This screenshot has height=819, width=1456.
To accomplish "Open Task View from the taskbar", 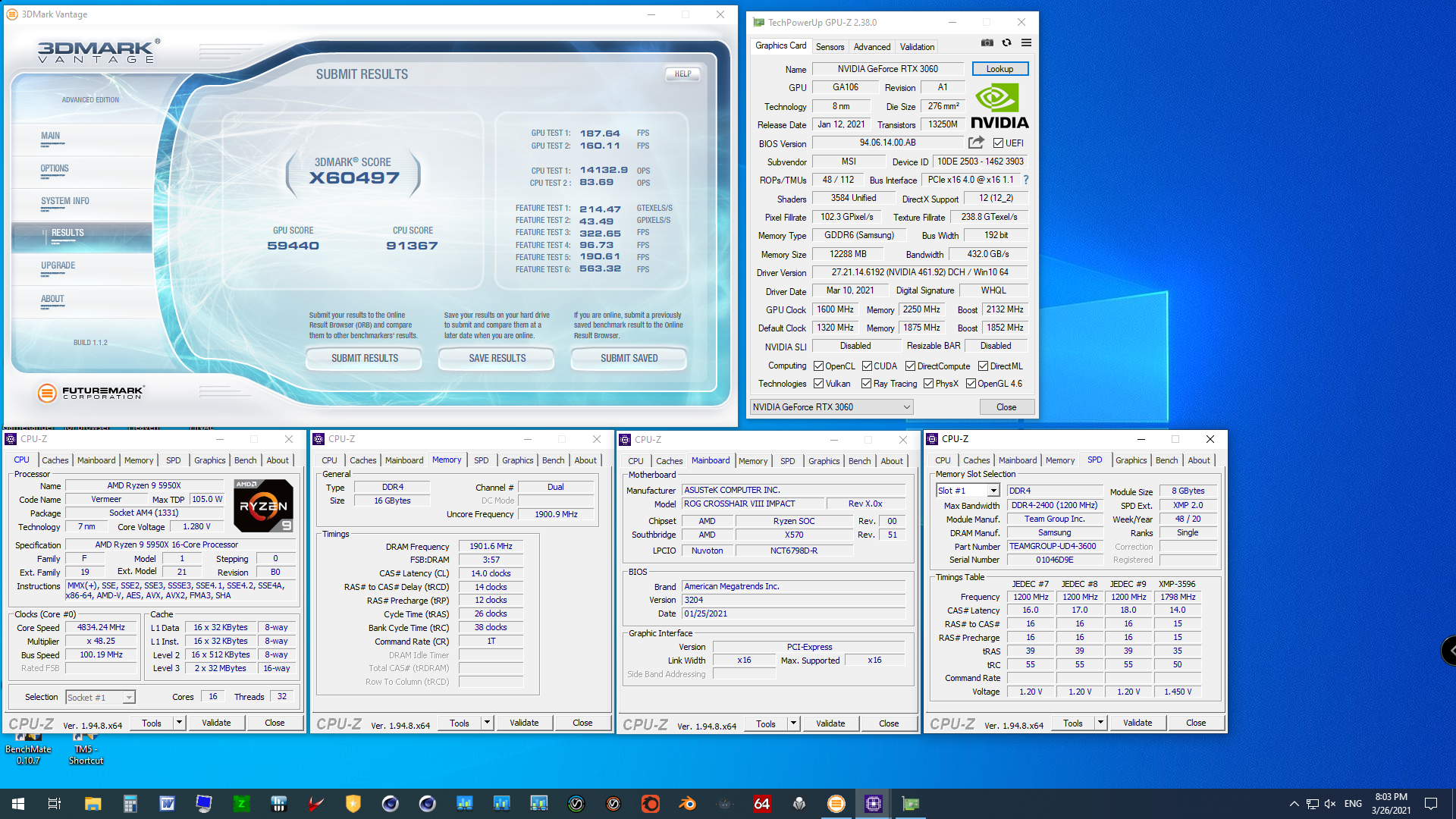I will tap(55, 804).
